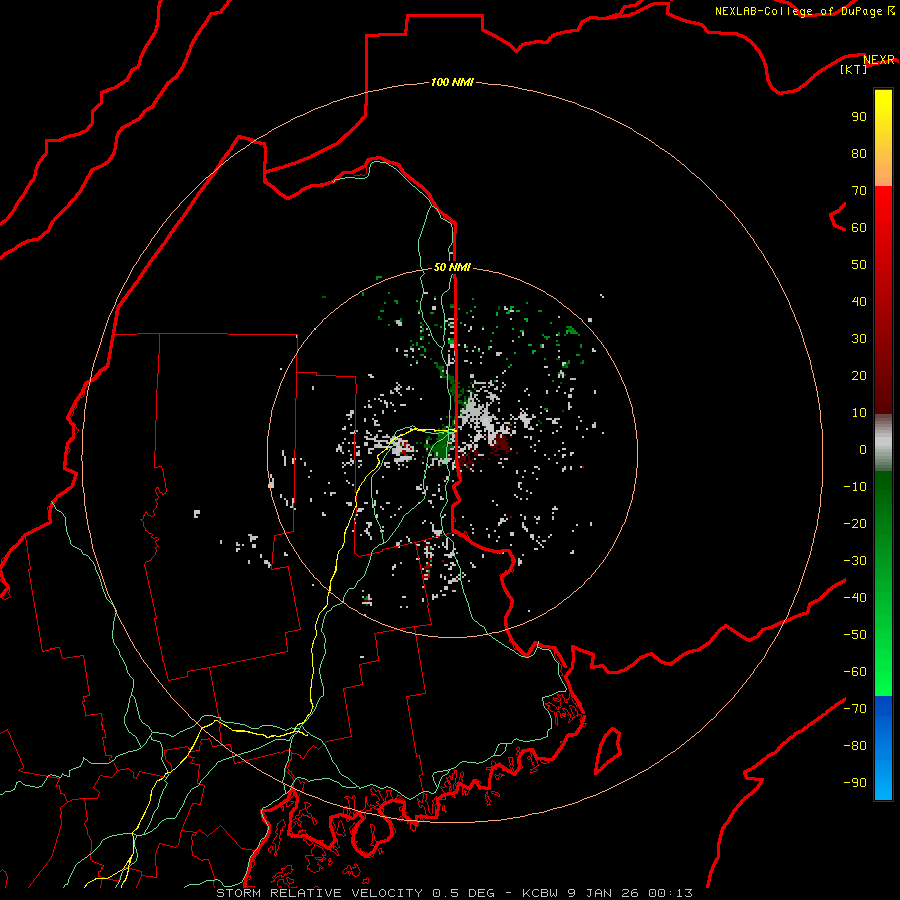Select the 0 value on velocity scale

click(863, 449)
